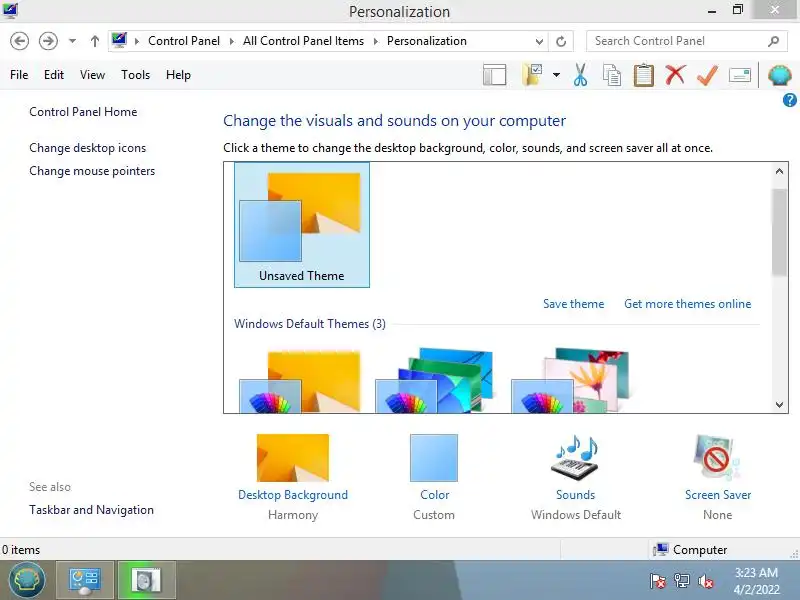Click the Windows Default Themes (3) header
Image resolution: width=800 pixels, height=600 pixels.
coord(310,324)
